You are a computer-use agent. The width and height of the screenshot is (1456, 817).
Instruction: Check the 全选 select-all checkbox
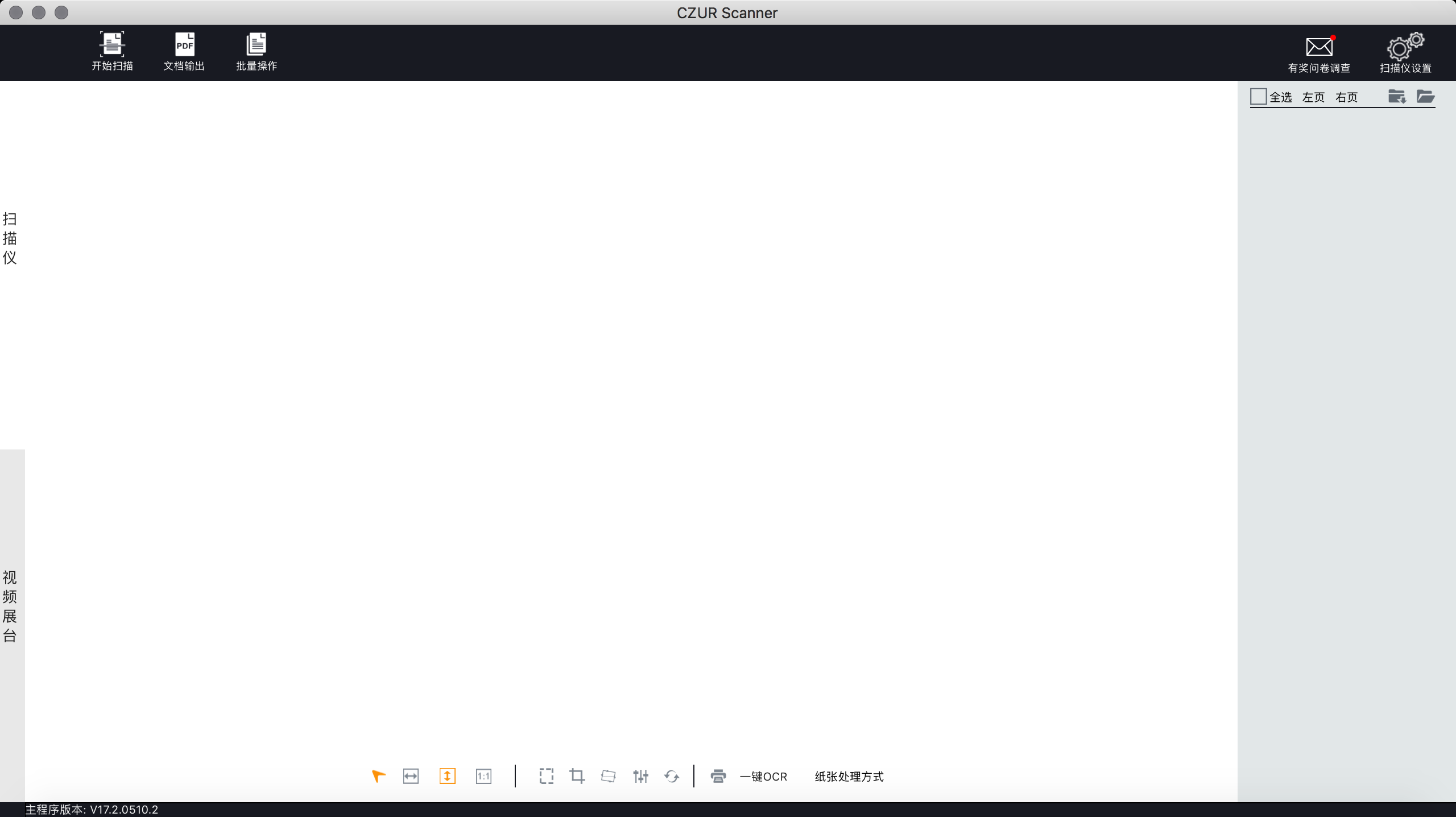point(1258,97)
